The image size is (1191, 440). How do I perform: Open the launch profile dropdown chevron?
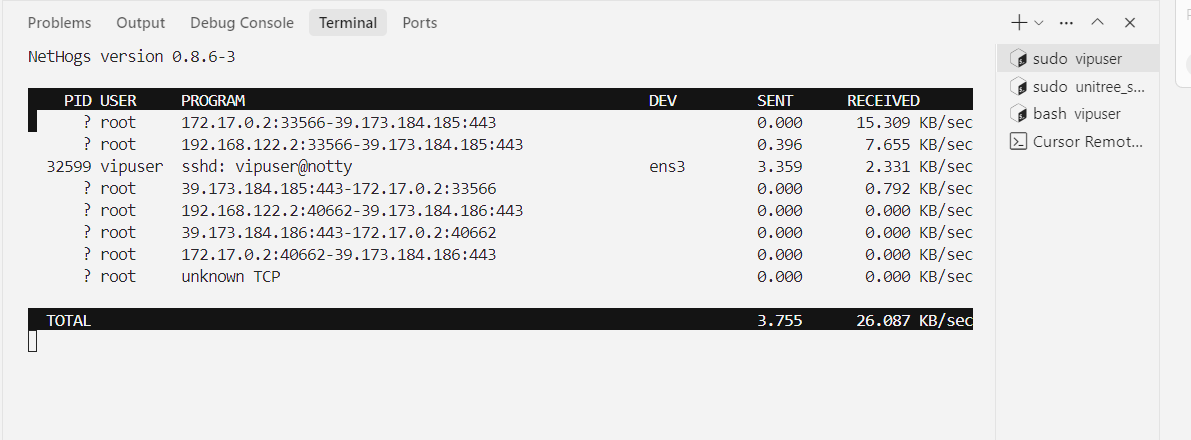tap(1038, 23)
